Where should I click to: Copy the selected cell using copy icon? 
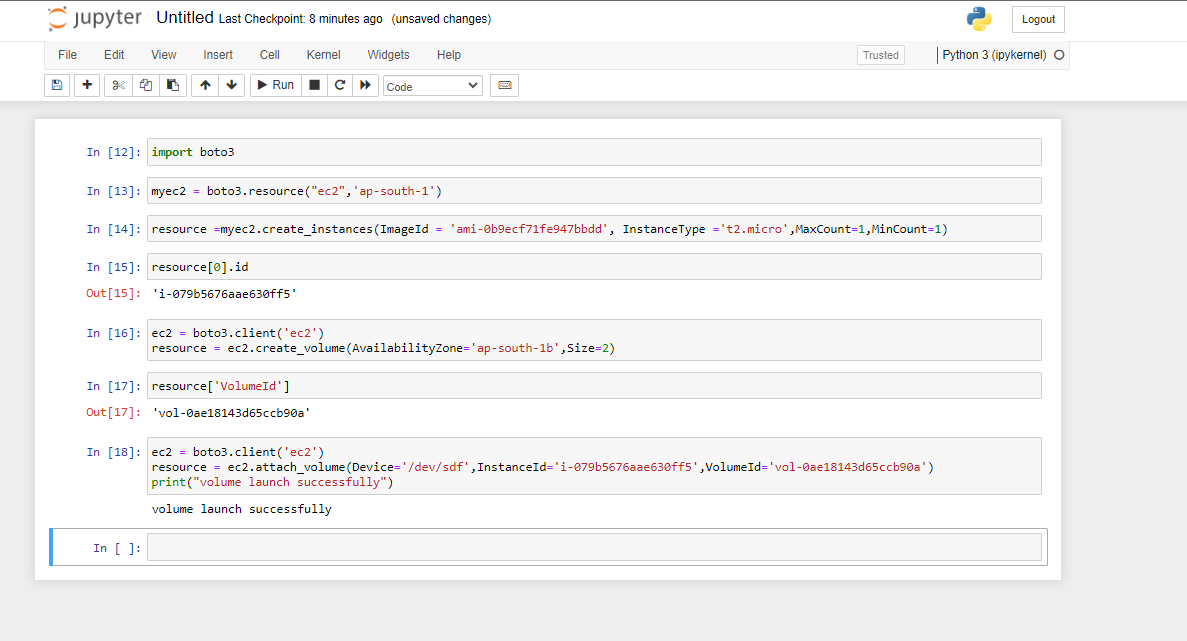click(x=145, y=85)
